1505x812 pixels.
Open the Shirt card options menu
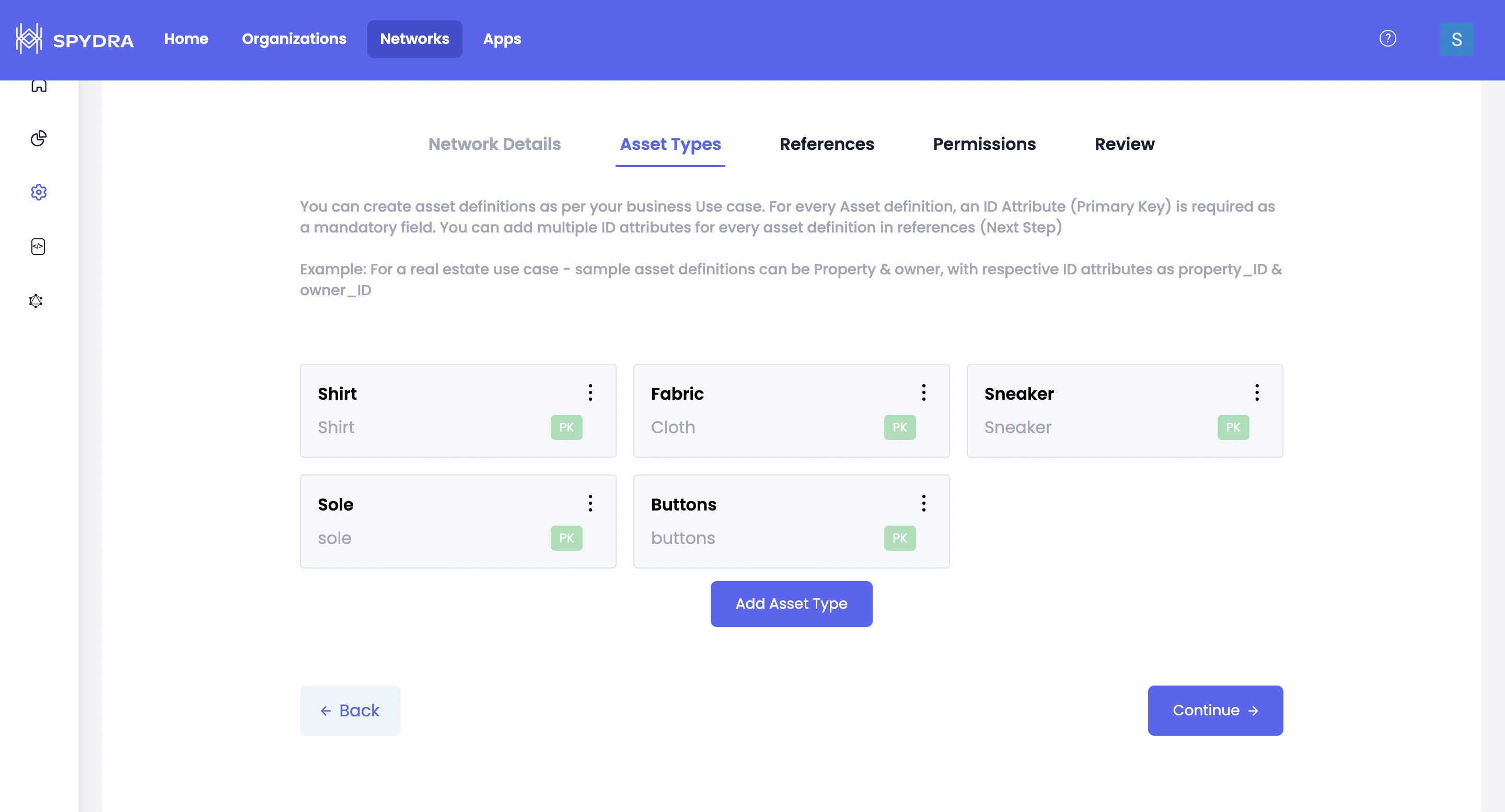point(590,392)
